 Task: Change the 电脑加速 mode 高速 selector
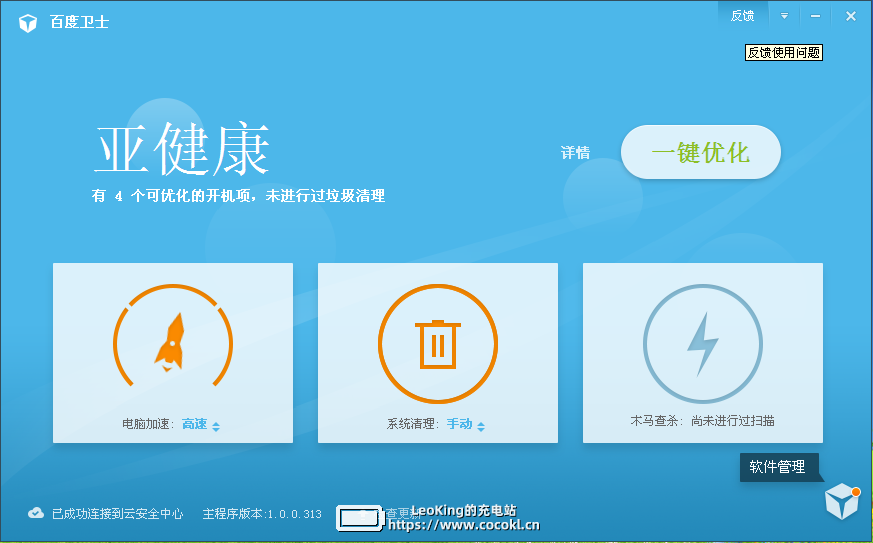(200, 424)
